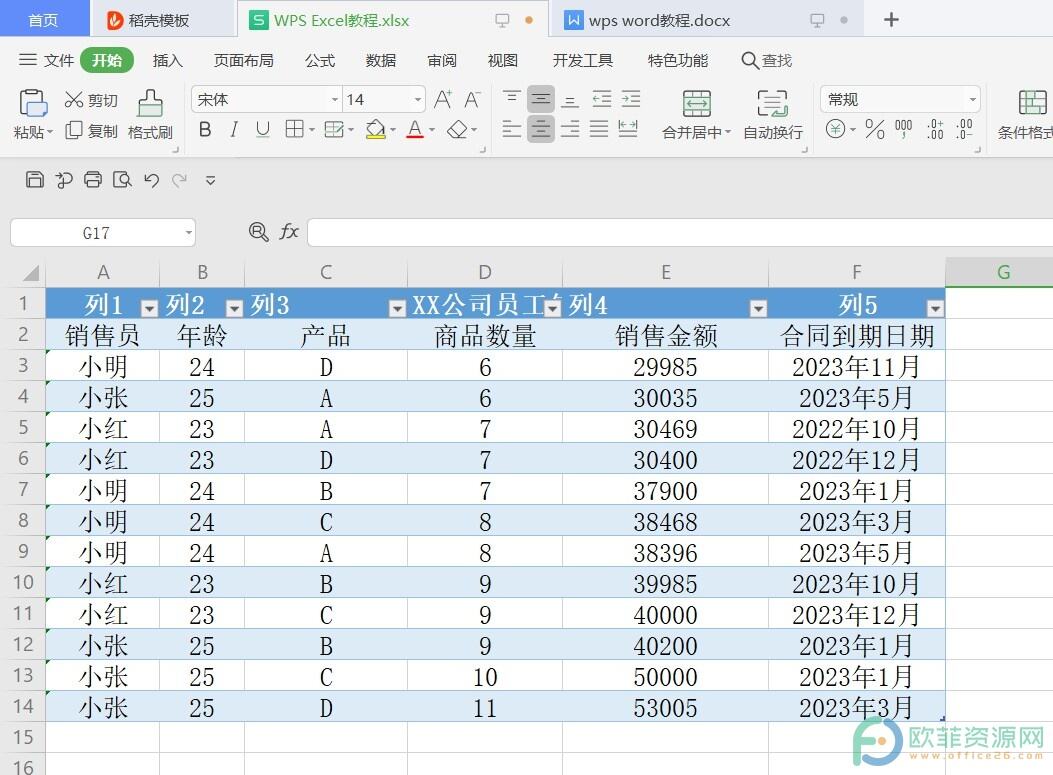Click the fill color bucket icon
The height and width of the screenshot is (775, 1053).
pyautogui.click(x=375, y=129)
